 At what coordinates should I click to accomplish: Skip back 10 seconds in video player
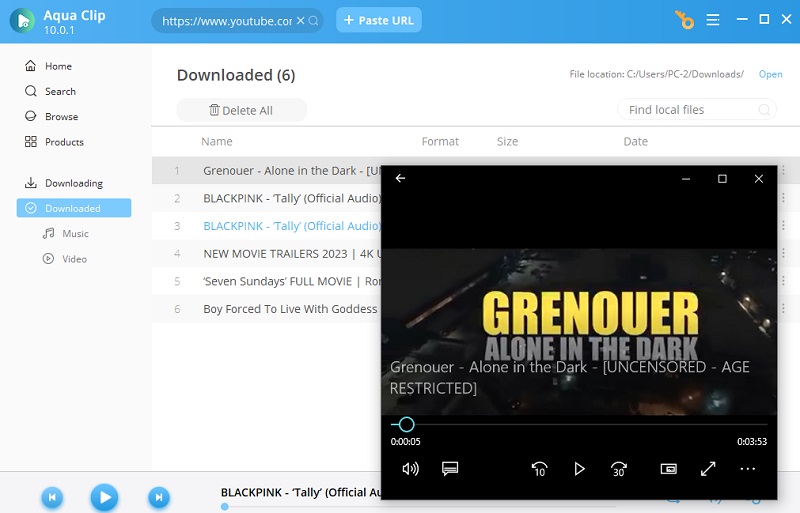click(x=539, y=469)
